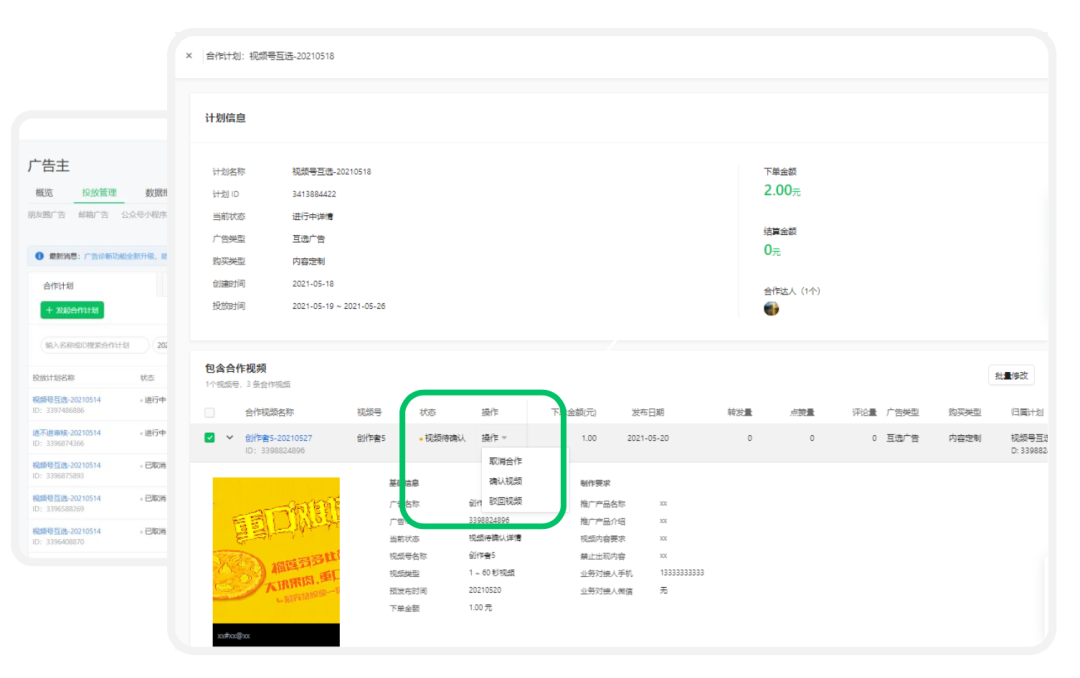1080x678 pixels.
Task: Choose 确认视频 in the dropdown menu
Action: 505,481
